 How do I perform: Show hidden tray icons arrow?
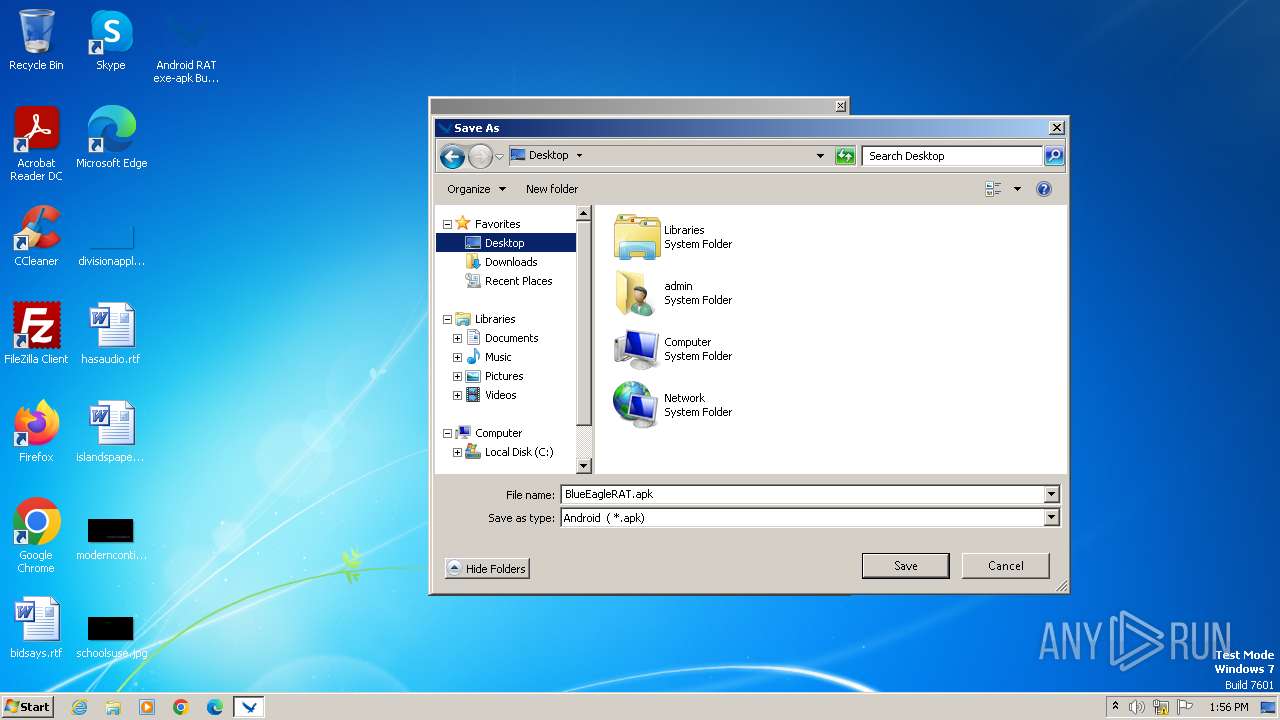[1115, 706]
